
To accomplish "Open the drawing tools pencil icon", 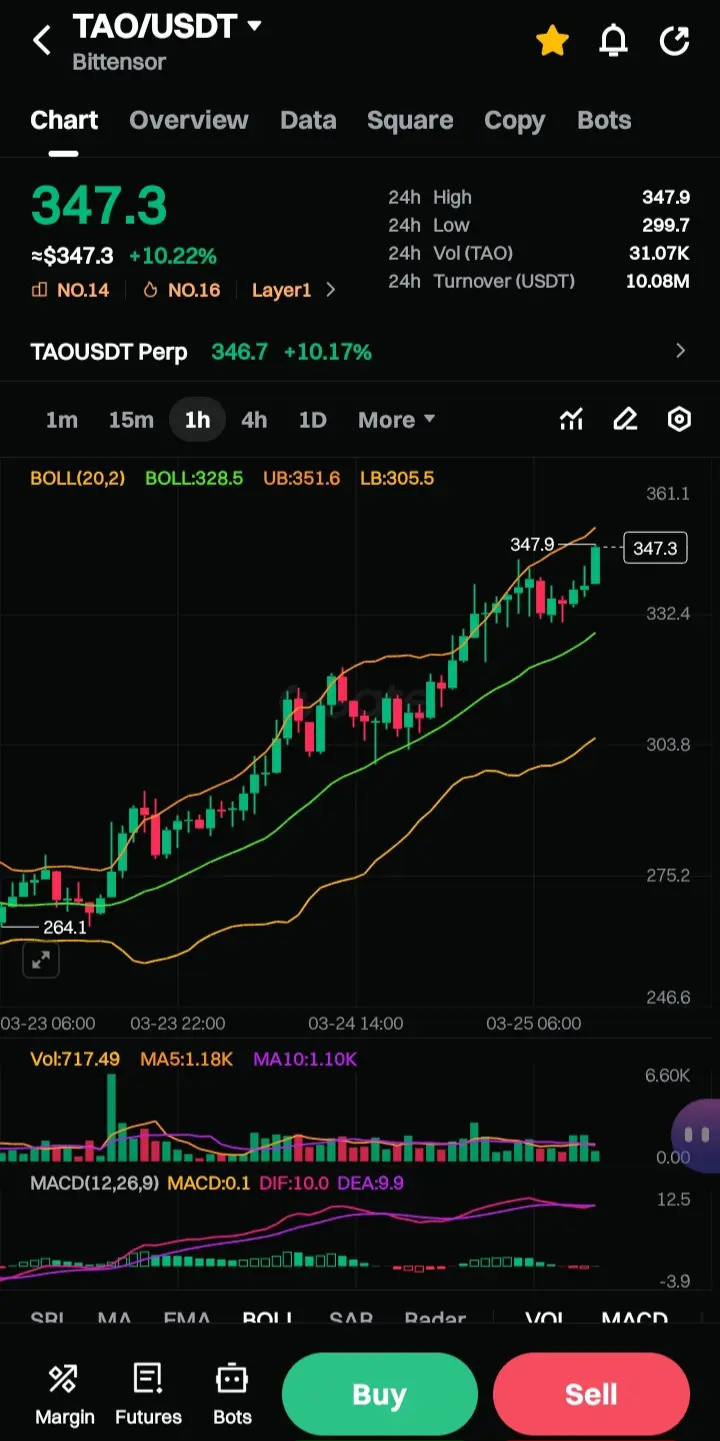I will 625,420.
